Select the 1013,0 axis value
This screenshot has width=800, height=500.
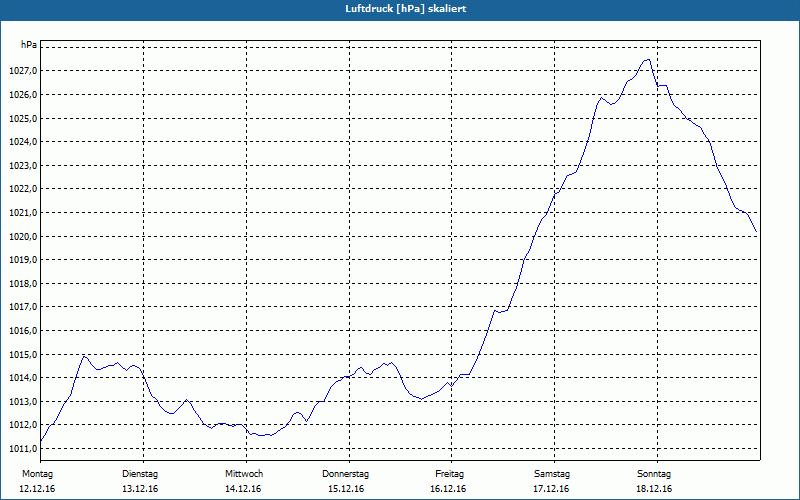coord(23,402)
